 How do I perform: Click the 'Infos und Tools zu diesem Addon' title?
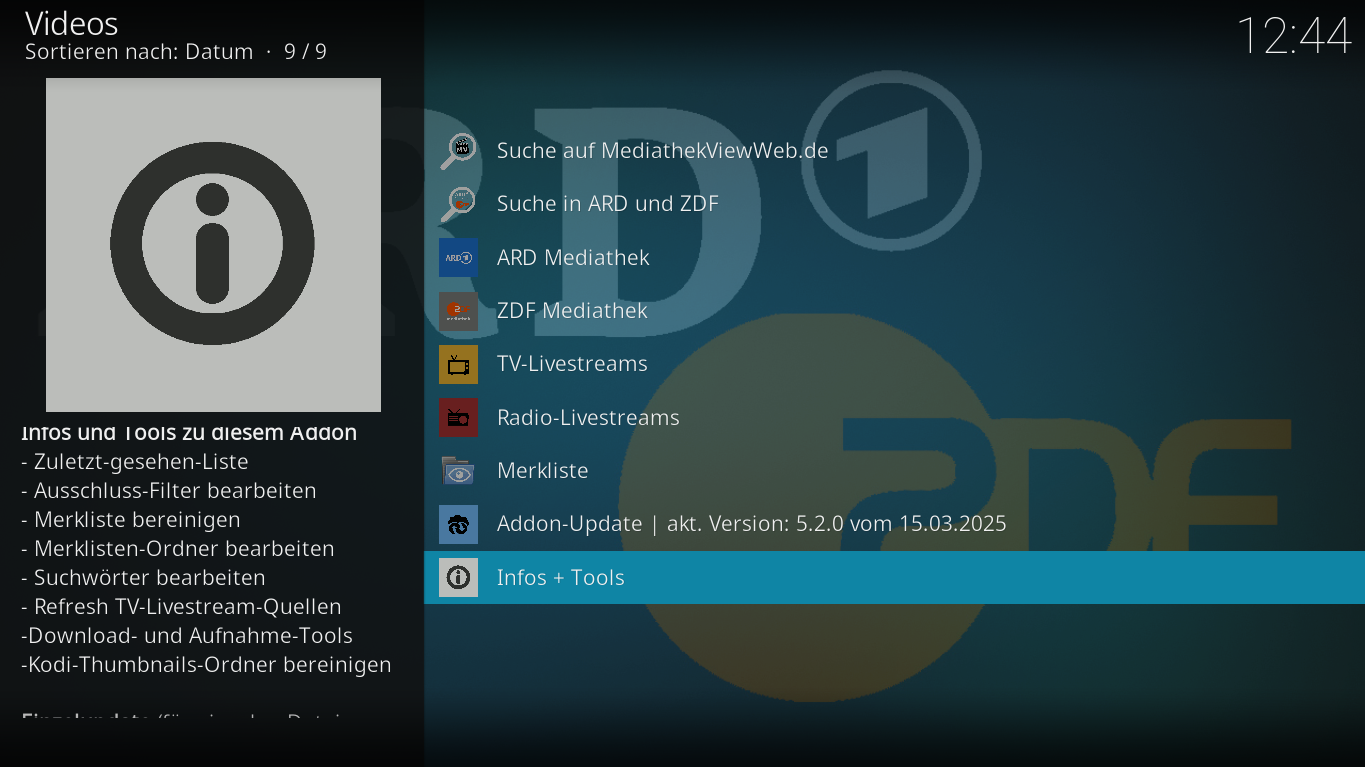tap(189, 433)
